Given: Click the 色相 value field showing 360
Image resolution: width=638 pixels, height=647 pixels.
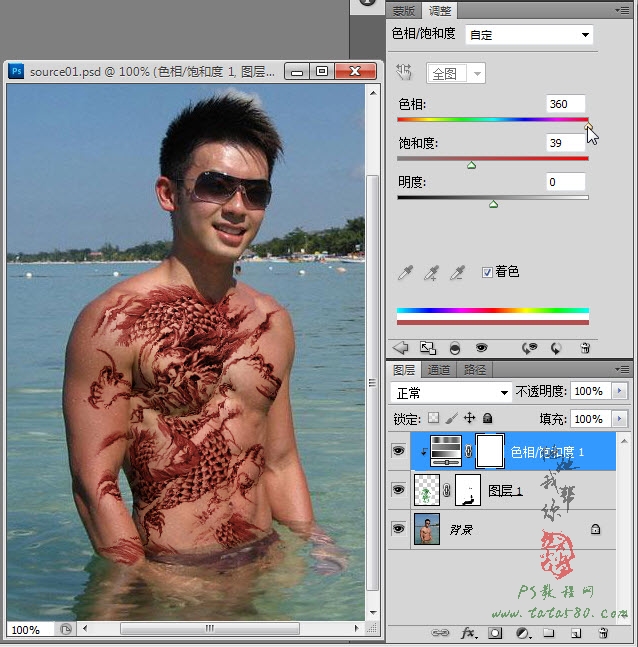Looking at the screenshot, I should click(x=565, y=104).
